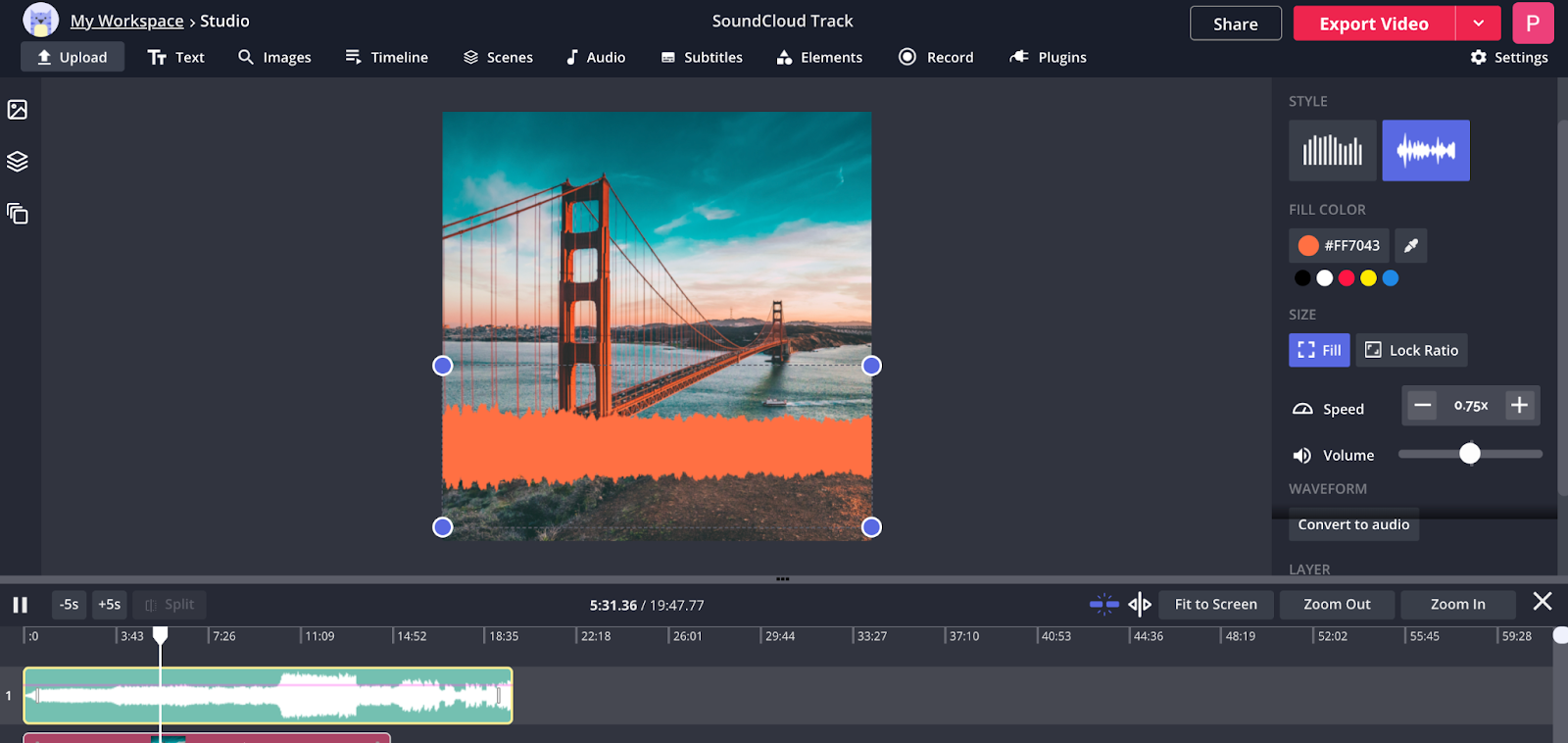Image resolution: width=1568 pixels, height=743 pixels.
Task: Click the panel resize grip above timeline
Action: click(782, 579)
